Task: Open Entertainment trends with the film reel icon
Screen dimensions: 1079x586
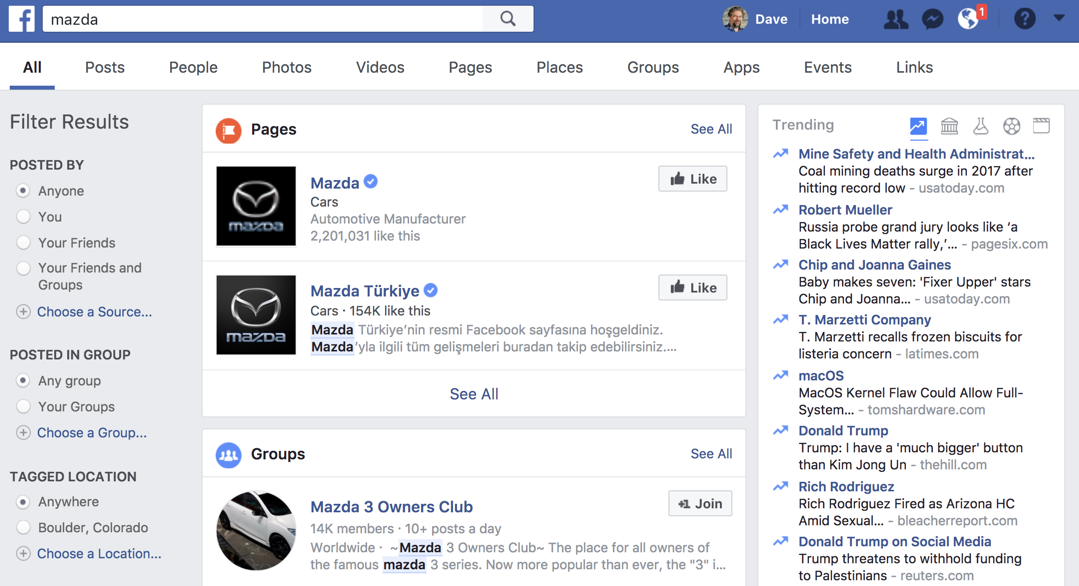Action: pyautogui.click(x=1041, y=126)
